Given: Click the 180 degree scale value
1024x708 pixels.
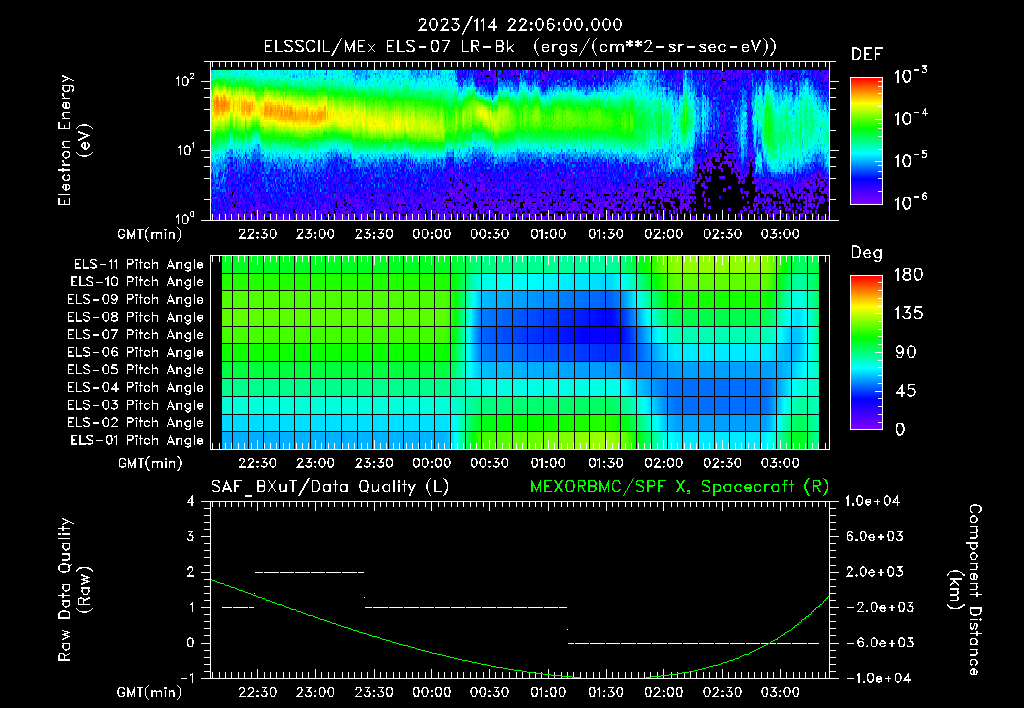Looking at the screenshot, I should click(908, 275).
